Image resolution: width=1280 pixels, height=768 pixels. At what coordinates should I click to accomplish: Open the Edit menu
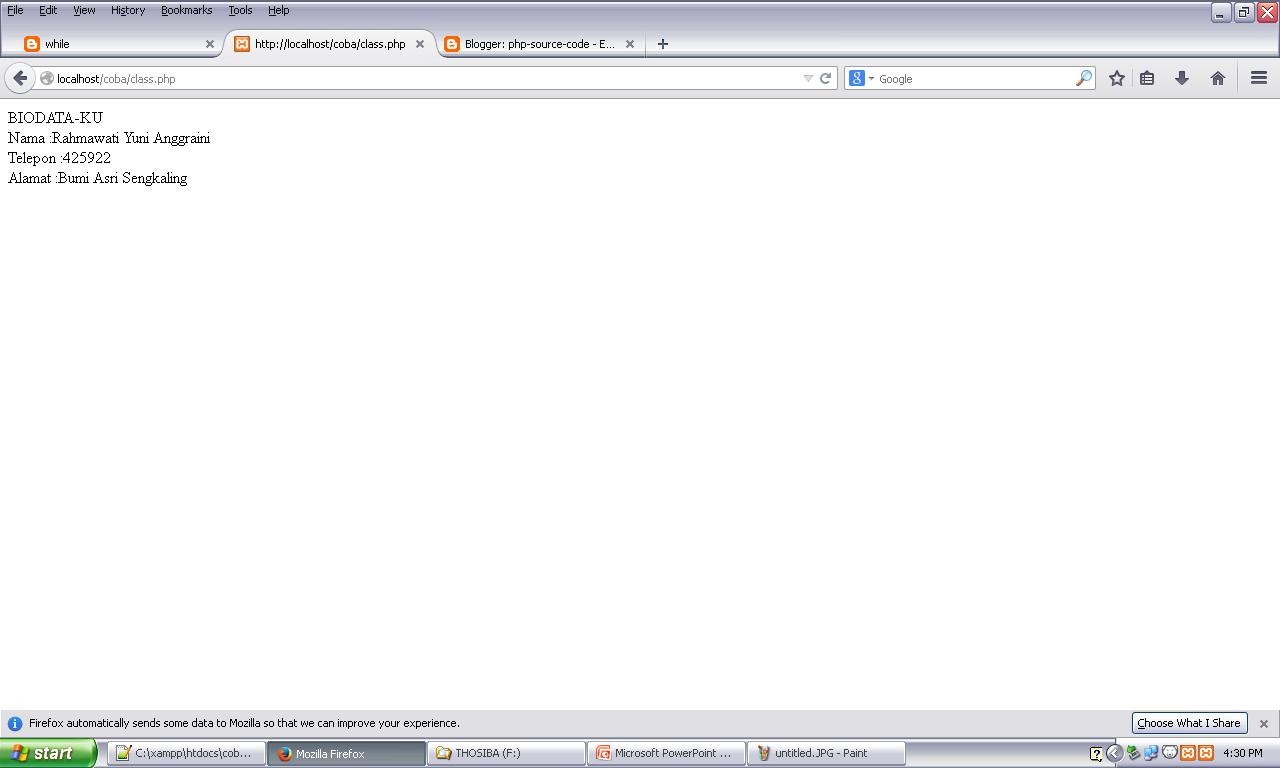pos(48,10)
